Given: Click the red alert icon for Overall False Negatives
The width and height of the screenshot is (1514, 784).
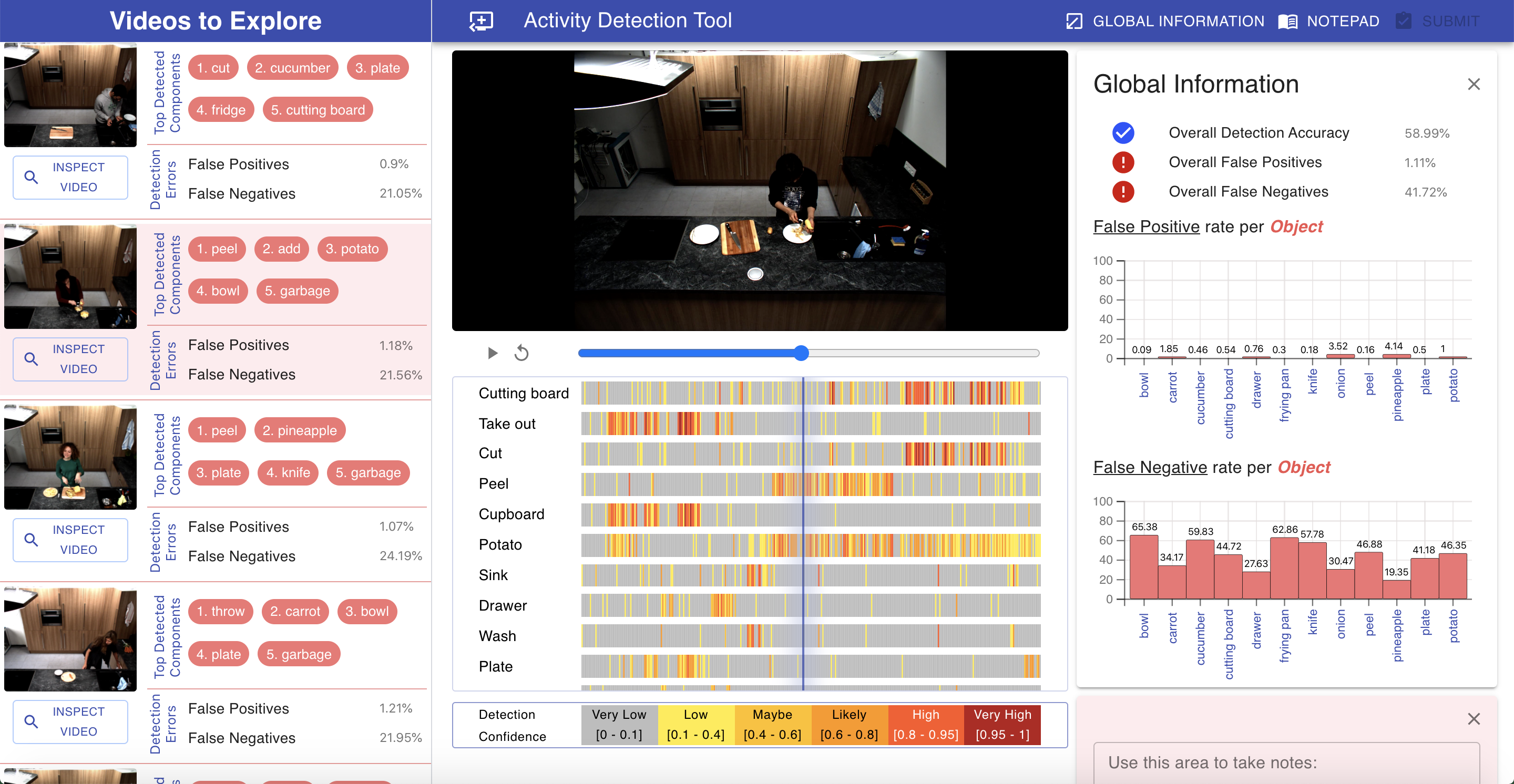Looking at the screenshot, I should point(1122,191).
